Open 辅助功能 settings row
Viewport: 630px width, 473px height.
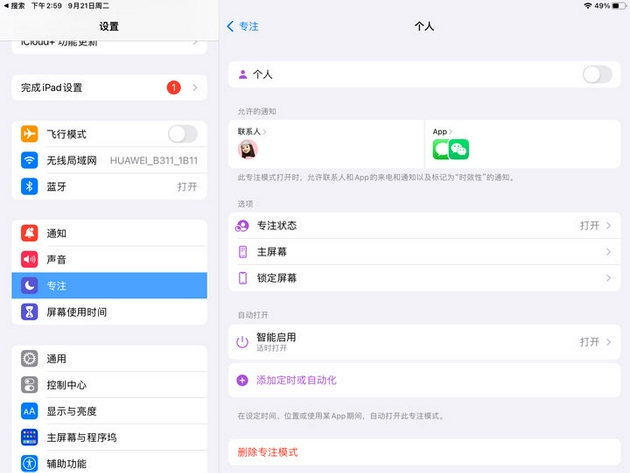(x=109, y=463)
